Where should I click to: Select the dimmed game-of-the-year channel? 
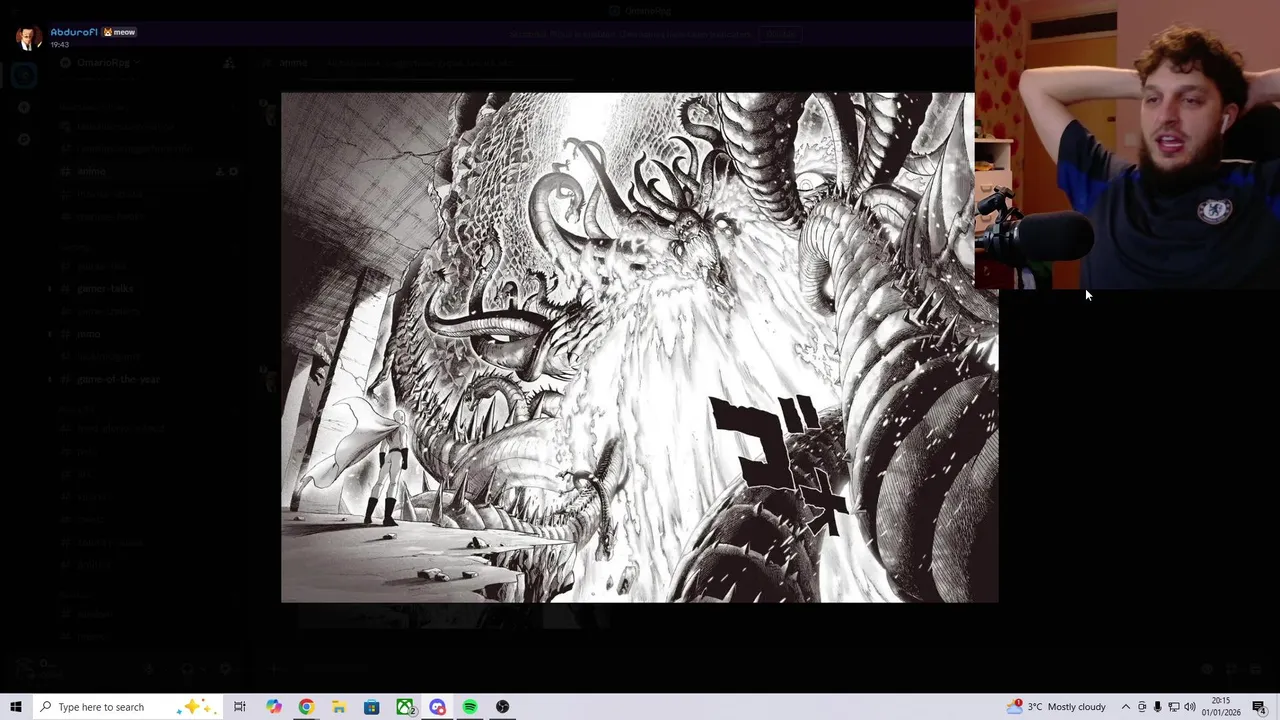[x=118, y=380]
